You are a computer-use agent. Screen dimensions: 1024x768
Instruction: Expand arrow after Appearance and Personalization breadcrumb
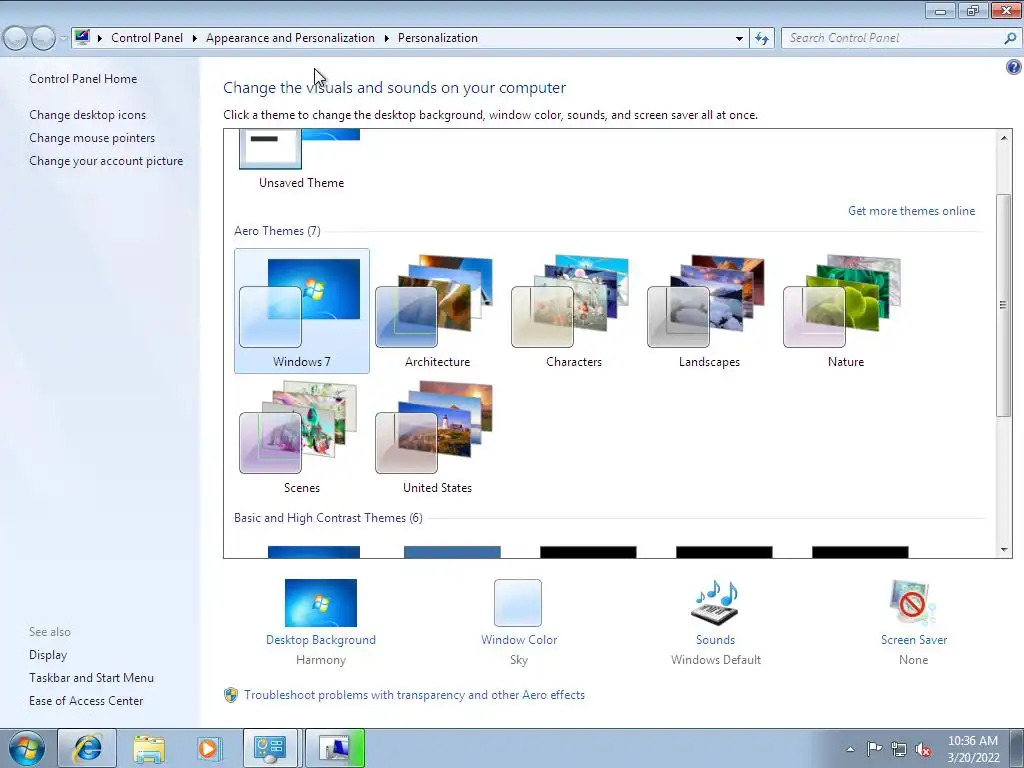tap(387, 38)
